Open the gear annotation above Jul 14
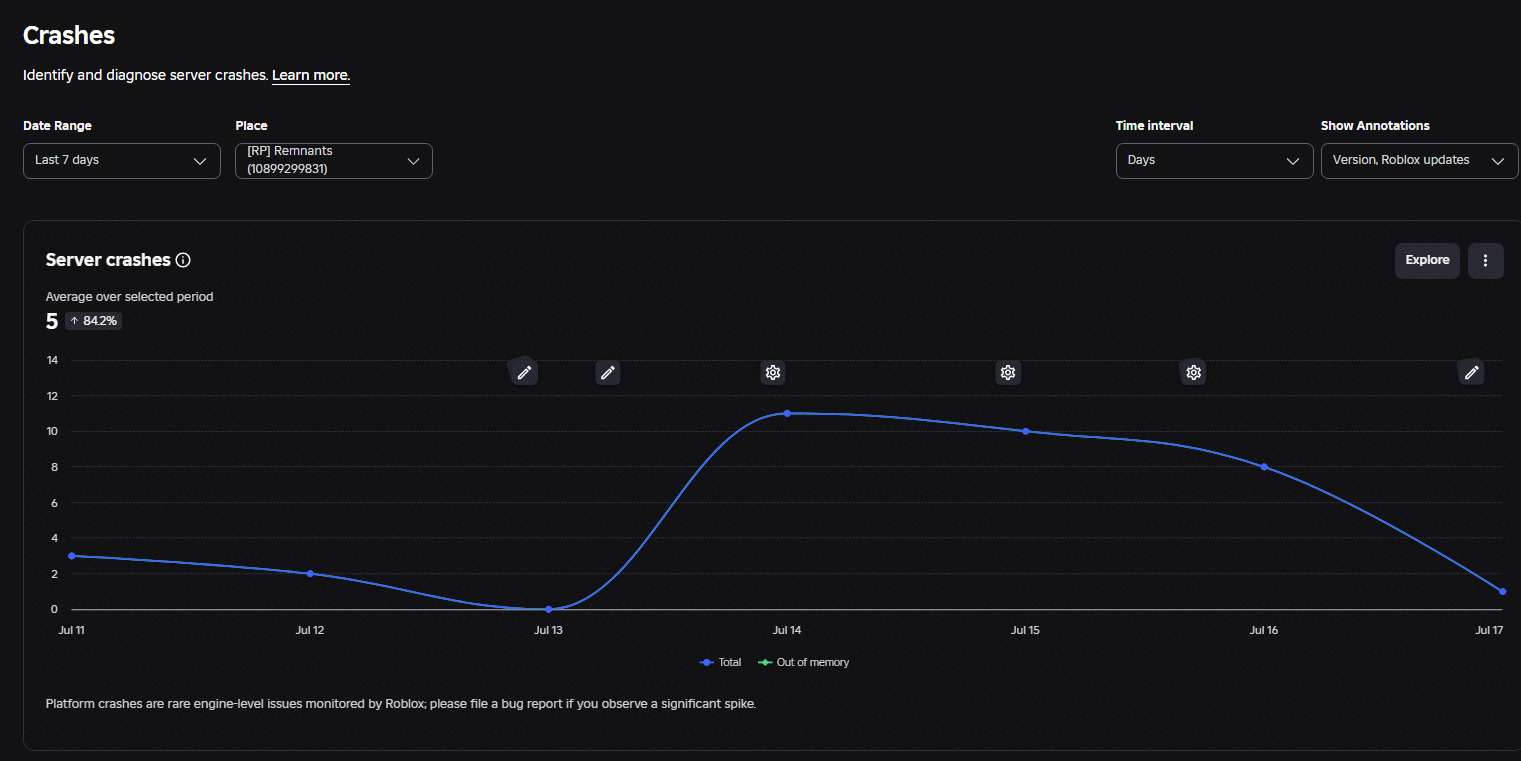The height and width of the screenshot is (761, 1521). pyautogui.click(x=773, y=372)
